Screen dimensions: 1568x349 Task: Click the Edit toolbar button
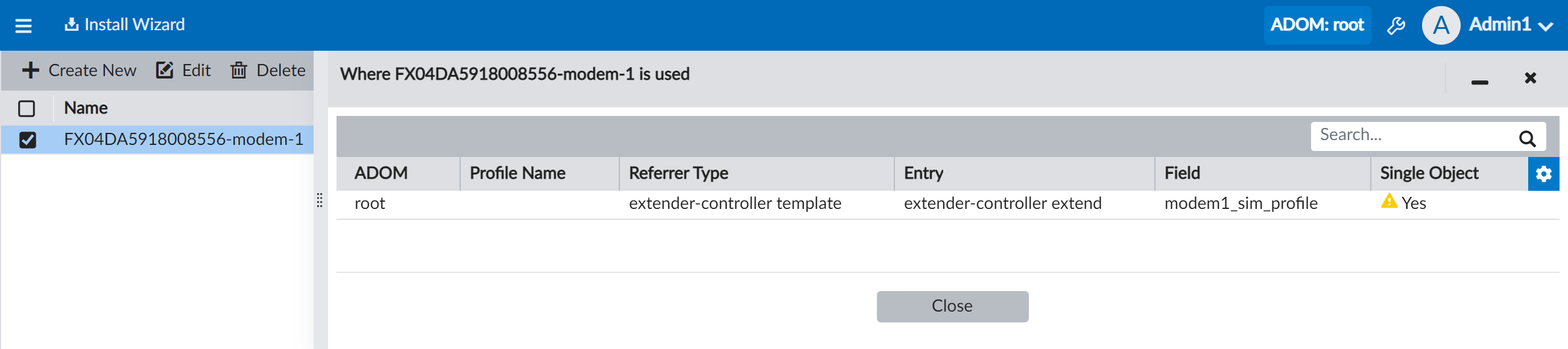pos(183,71)
